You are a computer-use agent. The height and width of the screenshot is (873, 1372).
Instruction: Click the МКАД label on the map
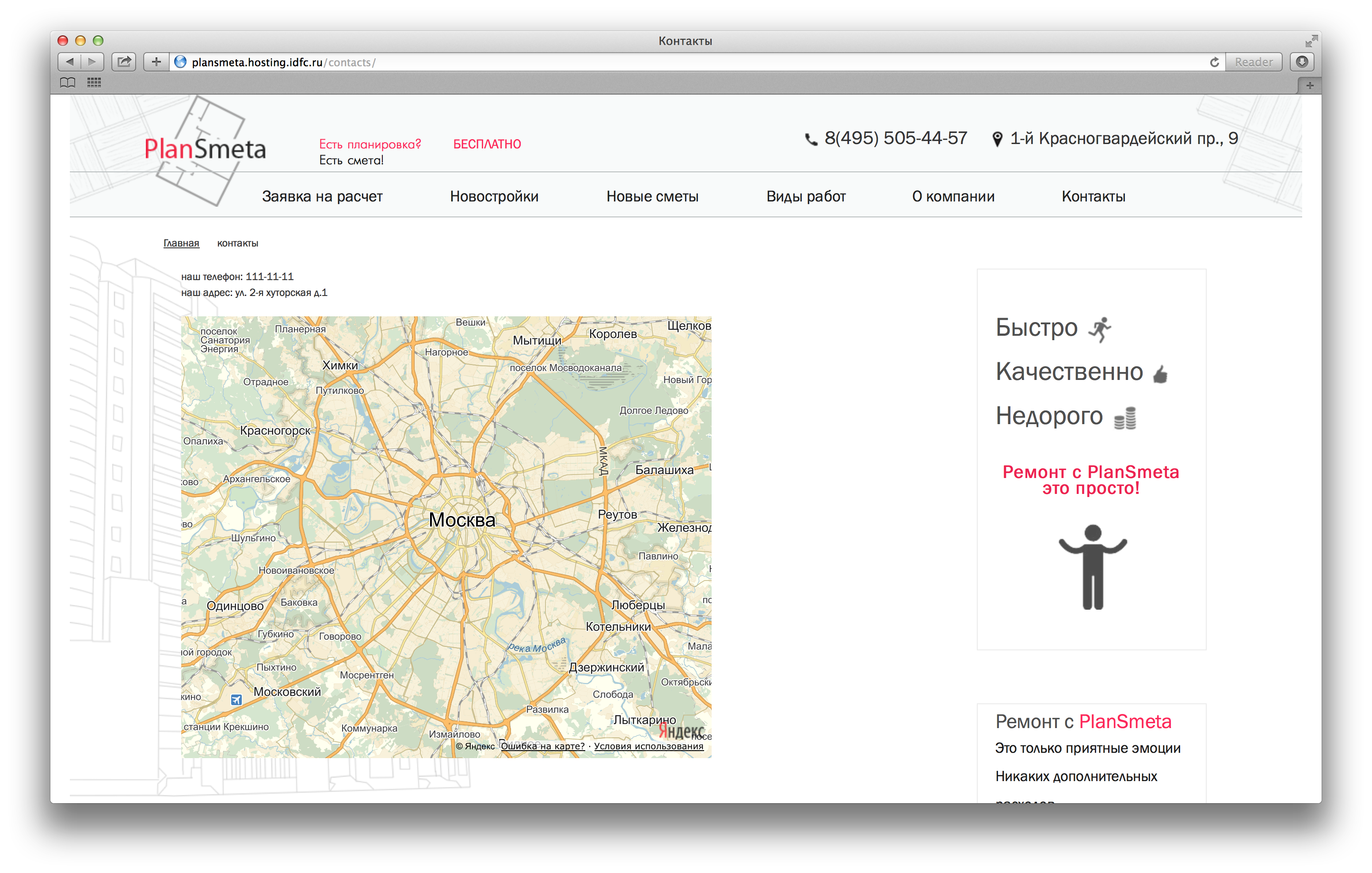(603, 461)
